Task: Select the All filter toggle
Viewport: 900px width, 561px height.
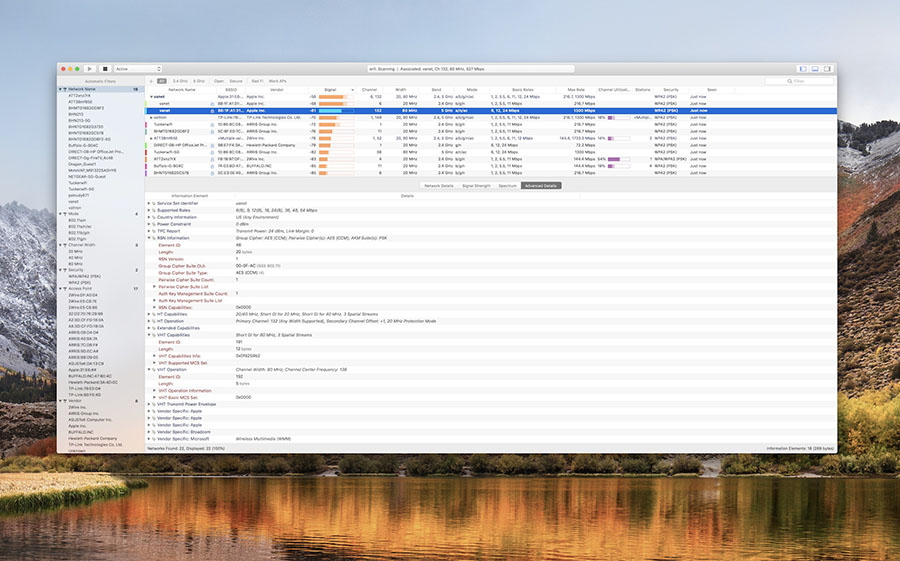Action: (x=162, y=81)
